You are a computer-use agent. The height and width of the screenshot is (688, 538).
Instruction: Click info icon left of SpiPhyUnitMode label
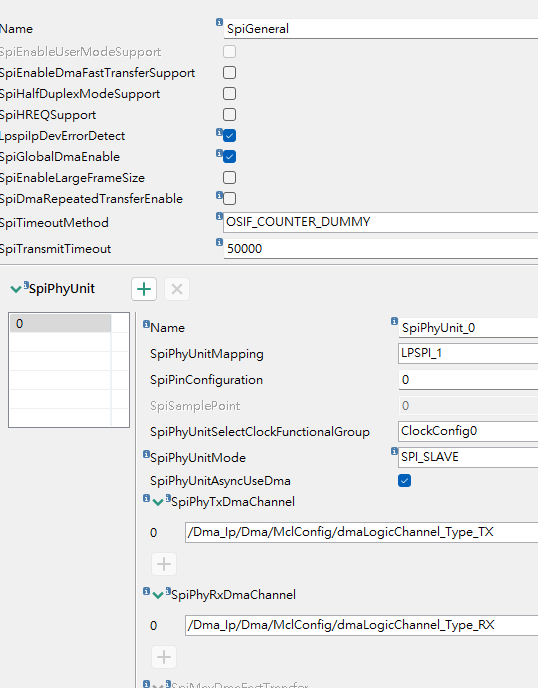pos(147,454)
